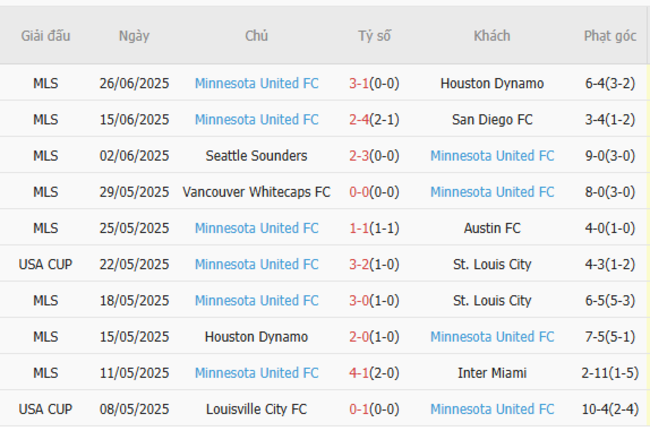Click the 0-1 score of Louisville City match

[359, 409]
